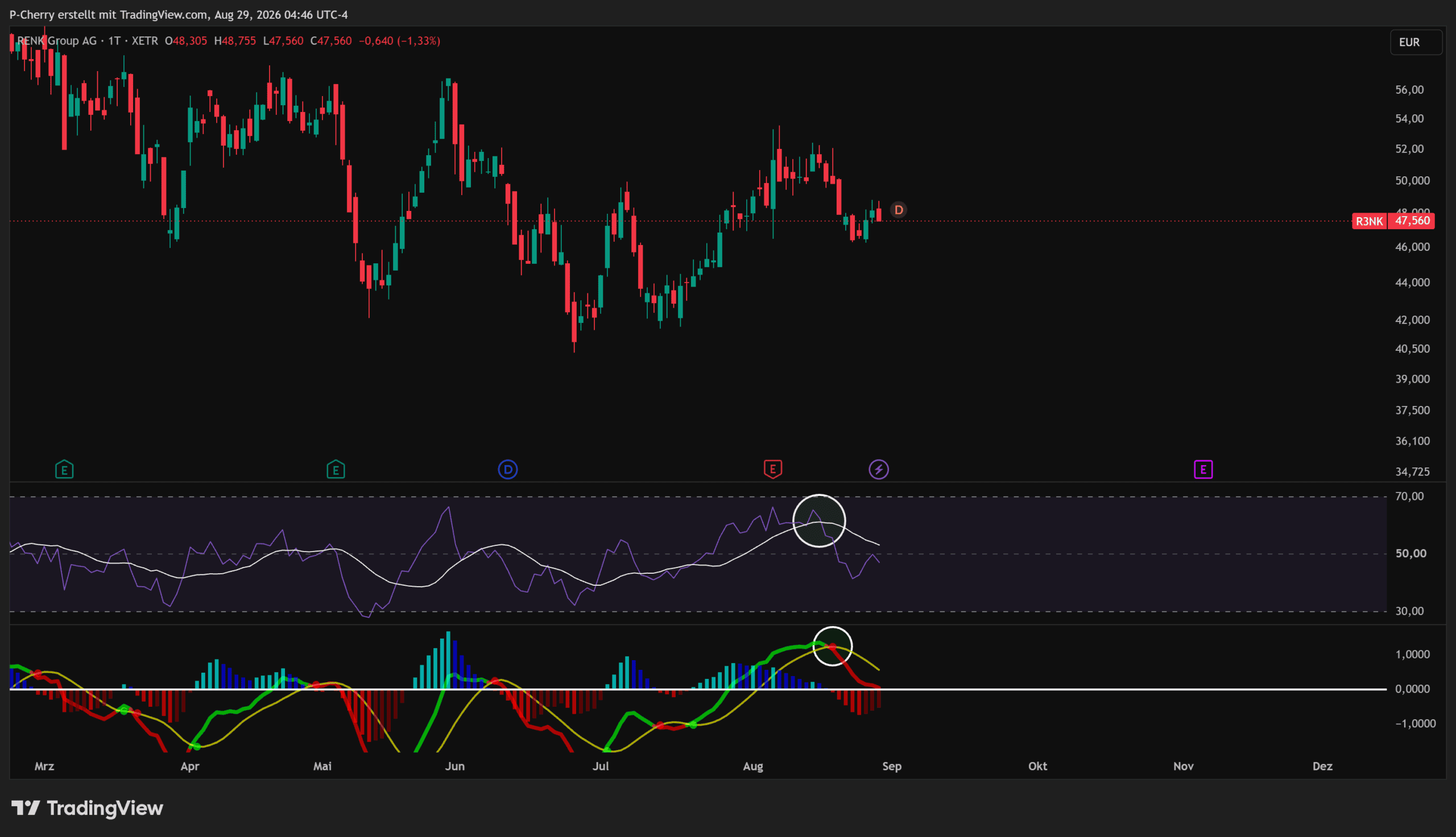Click the high value H48,755
1456x837 pixels.
pos(234,41)
